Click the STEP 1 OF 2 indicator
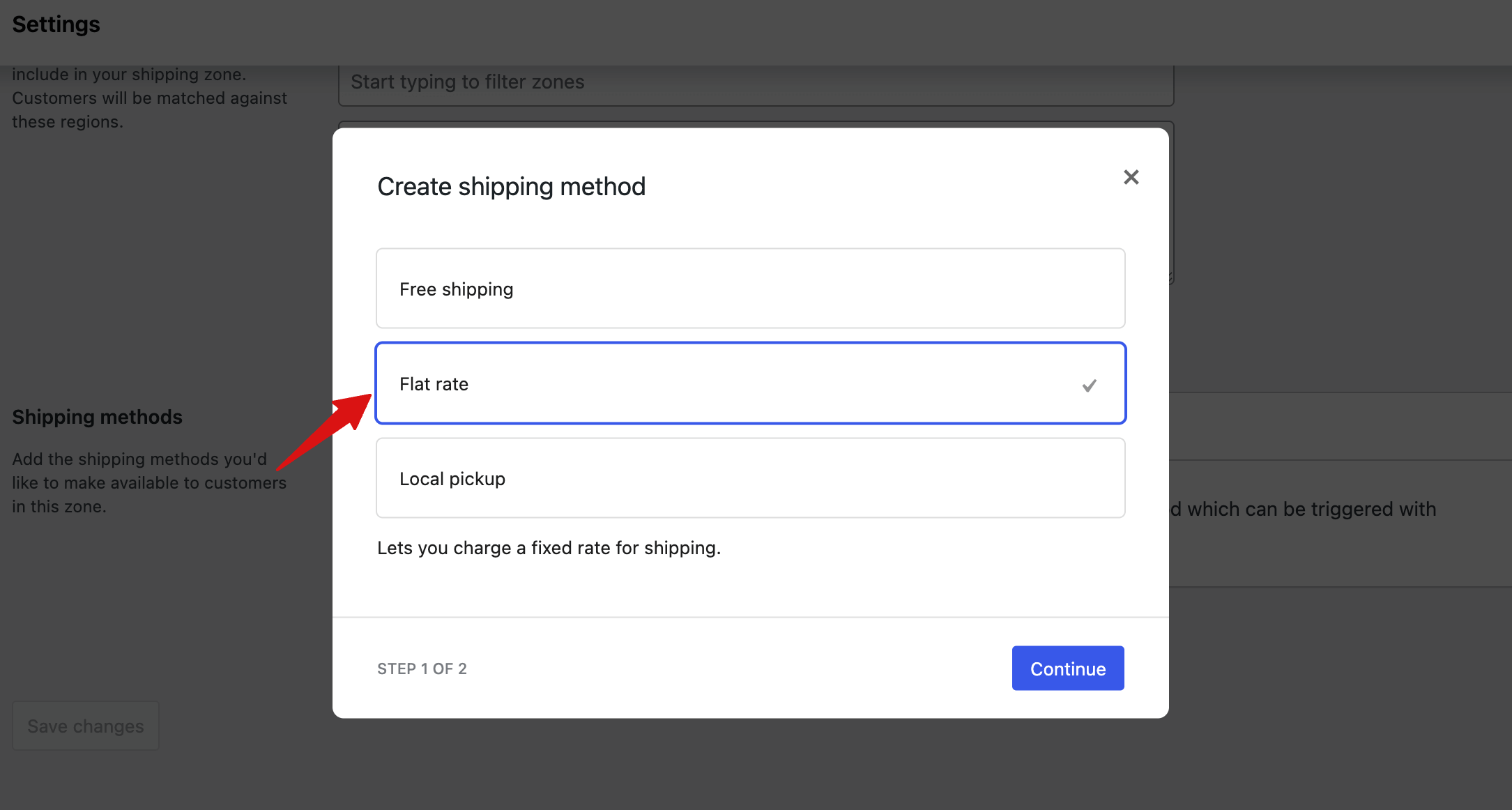Image resolution: width=1512 pixels, height=810 pixels. [422, 668]
